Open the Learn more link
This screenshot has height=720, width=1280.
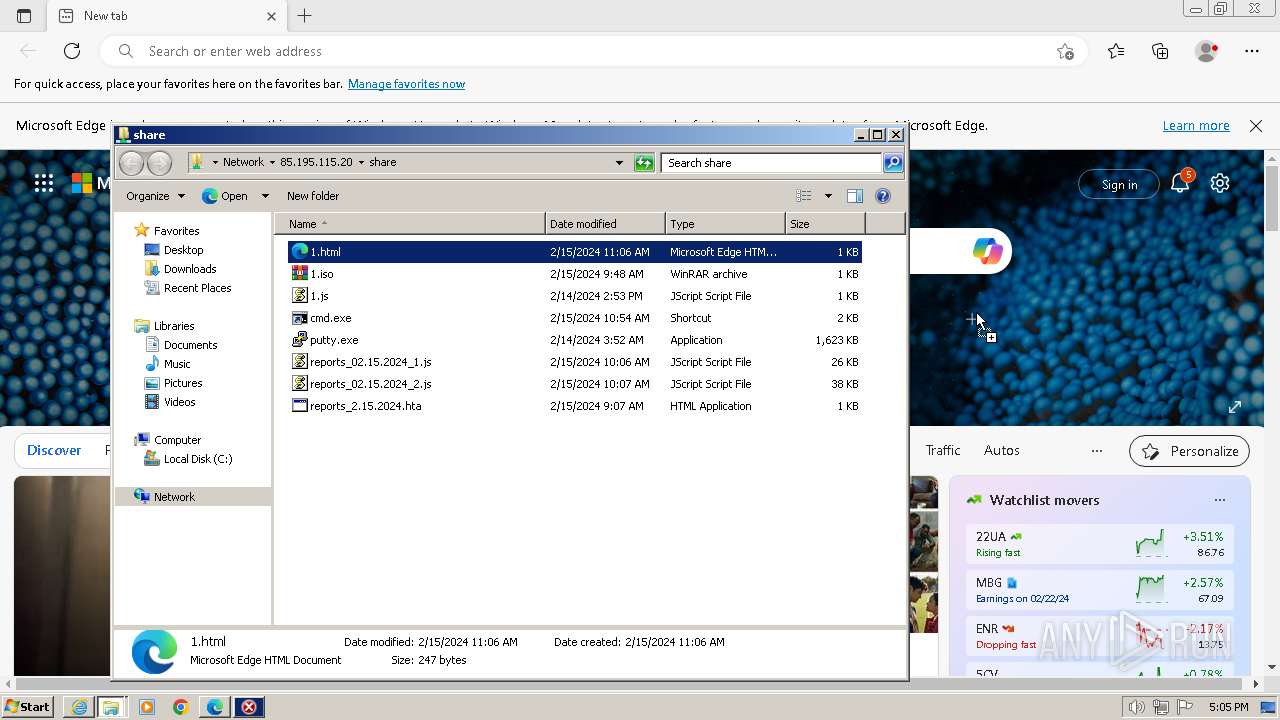coord(1196,126)
